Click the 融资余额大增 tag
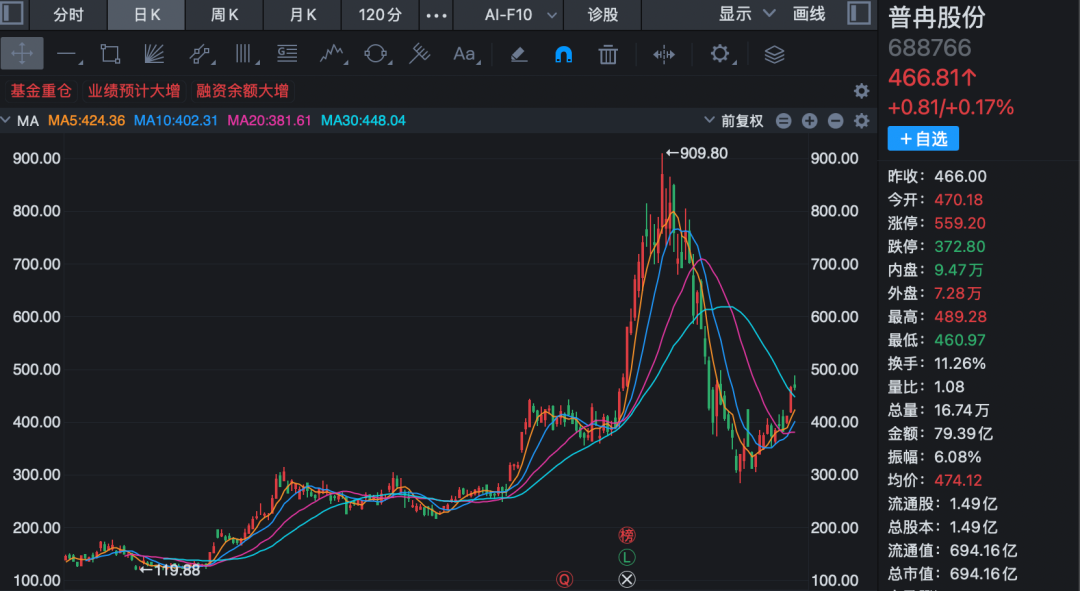 (x=242, y=91)
